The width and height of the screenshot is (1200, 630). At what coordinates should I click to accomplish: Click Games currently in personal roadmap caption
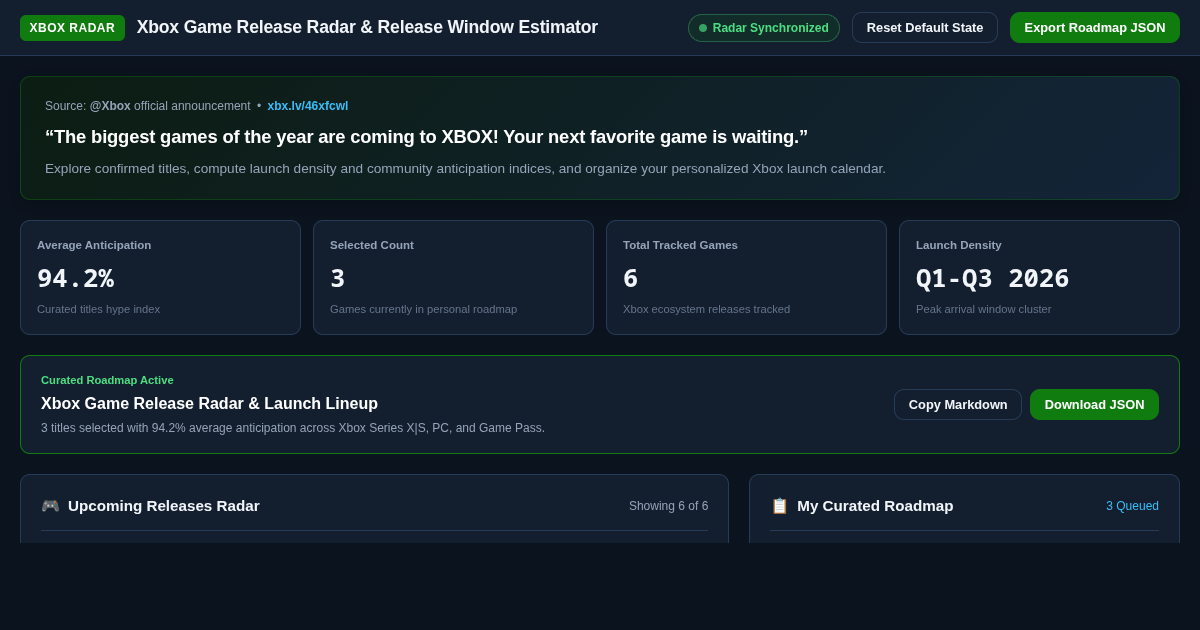click(x=423, y=309)
